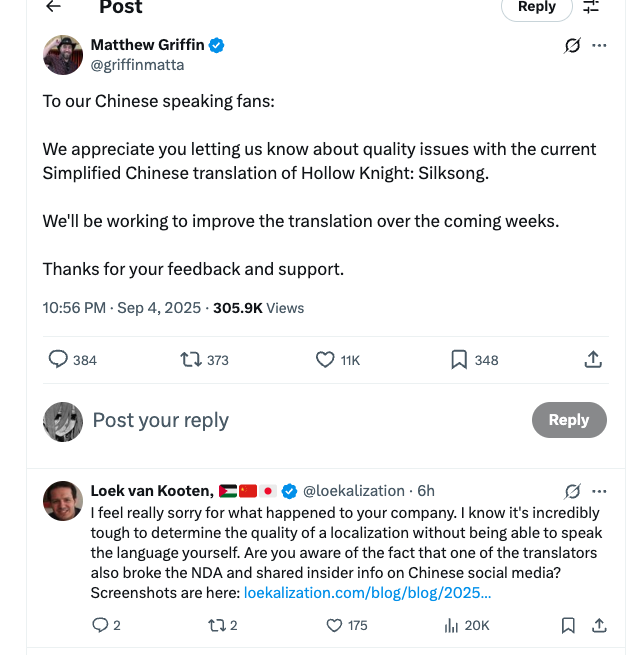Viewport: 639px width, 655px height.
Task: Bookmark Loek van Kooten's reply
Action: [568, 625]
